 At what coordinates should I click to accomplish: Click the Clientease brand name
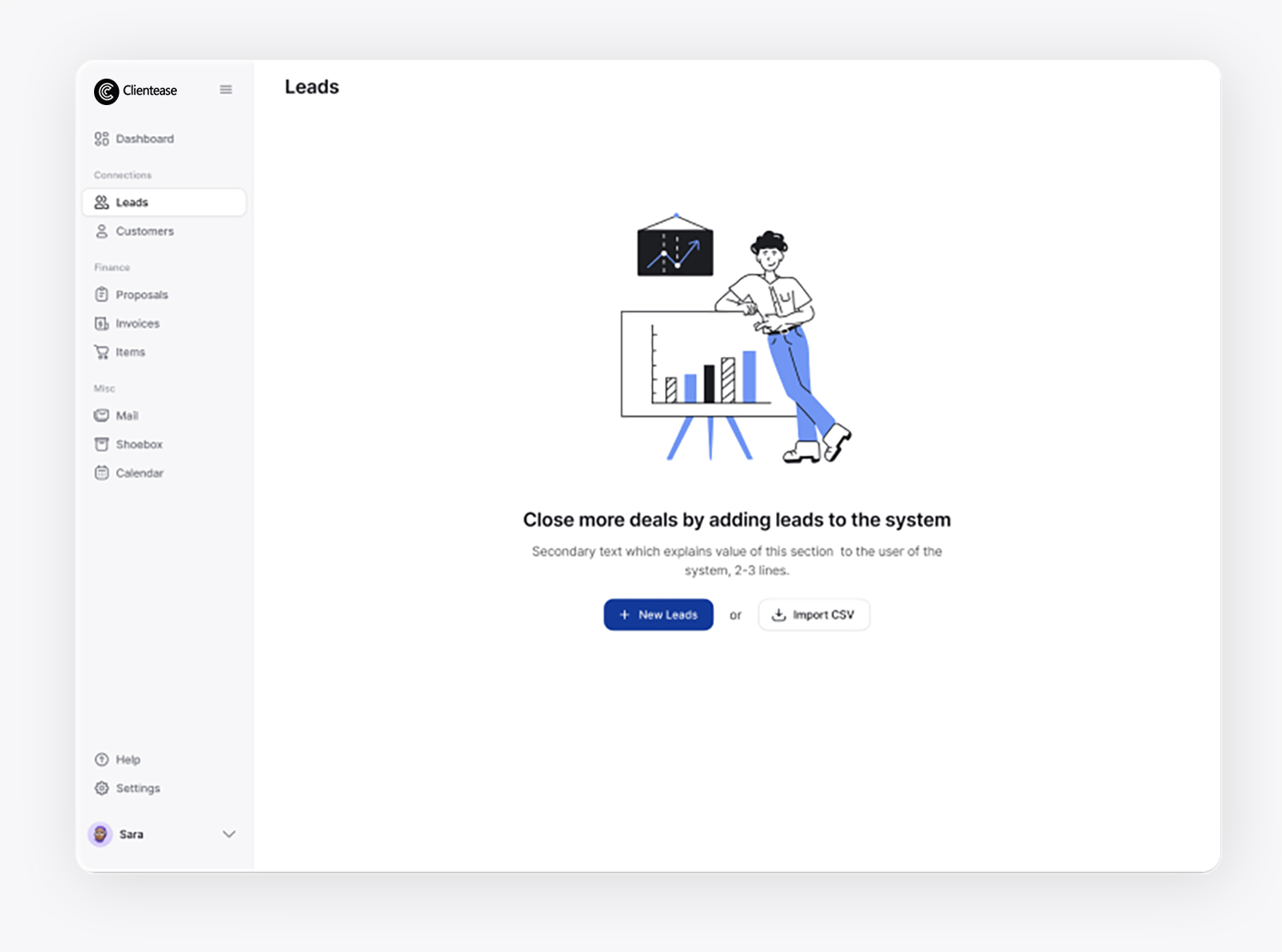[x=150, y=91]
